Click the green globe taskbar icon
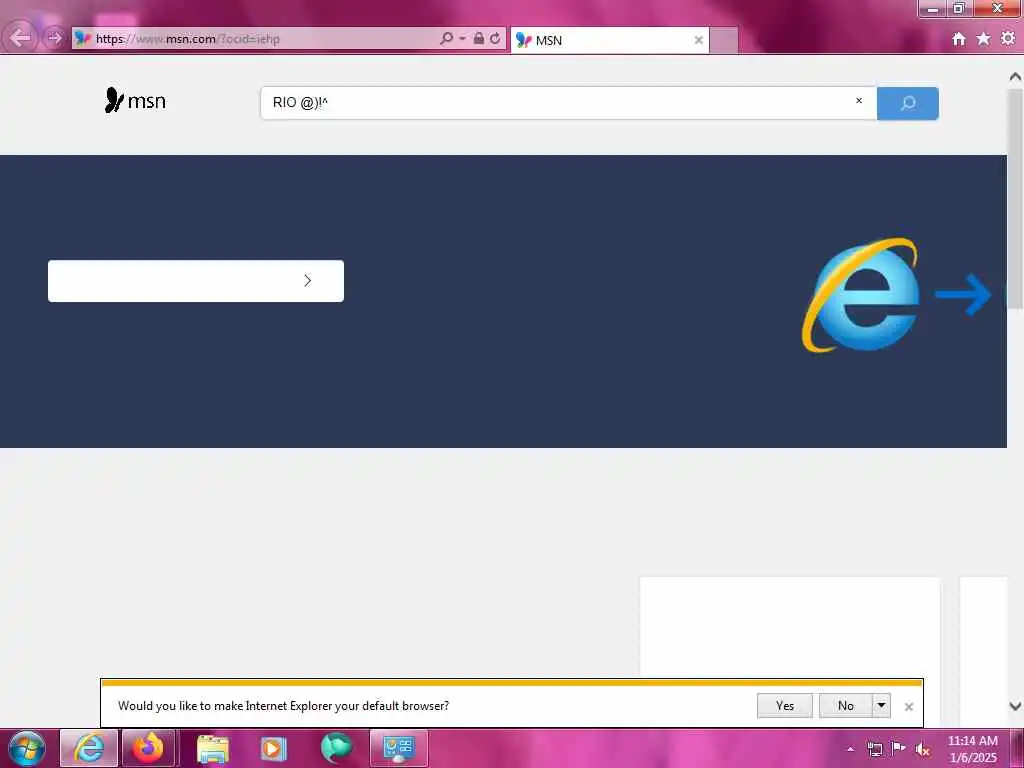1024x768 pixels. pyautogui.click(x=336, y=748)
